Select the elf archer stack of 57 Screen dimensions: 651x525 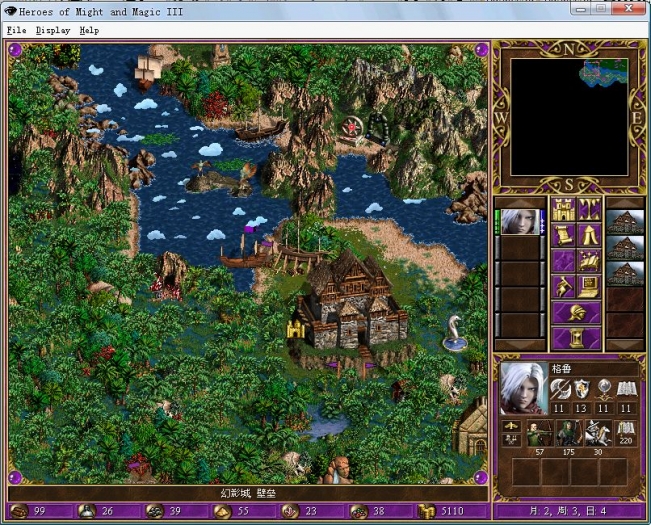[x=540, y=433]
